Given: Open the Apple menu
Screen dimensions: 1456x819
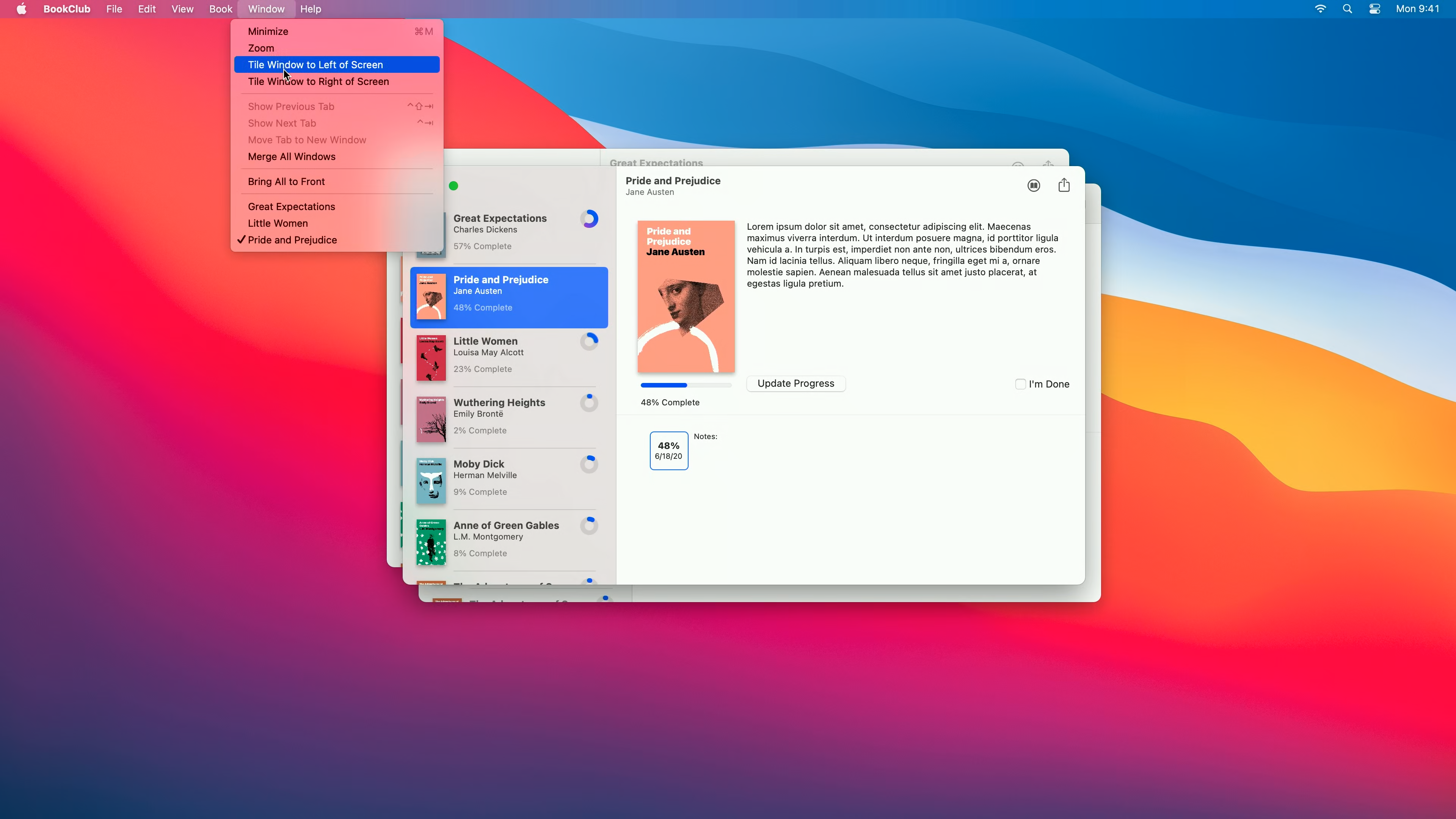Looking at the screenshot, I should [x=22, y=9].
